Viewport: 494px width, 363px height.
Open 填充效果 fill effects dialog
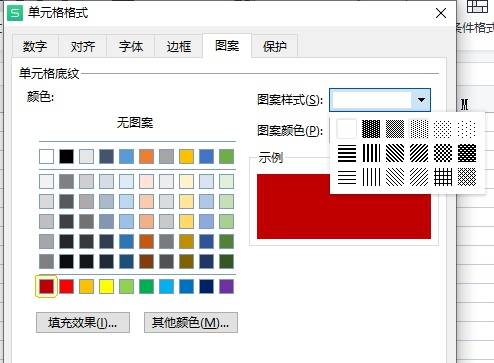83,323
